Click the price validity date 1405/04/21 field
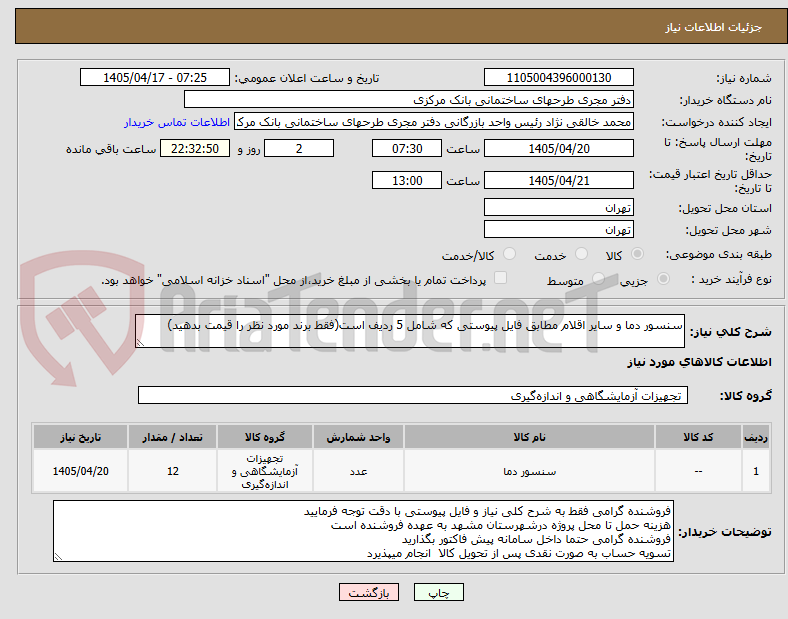The width and height of the screenshot is (788, 619). point(559,180)
